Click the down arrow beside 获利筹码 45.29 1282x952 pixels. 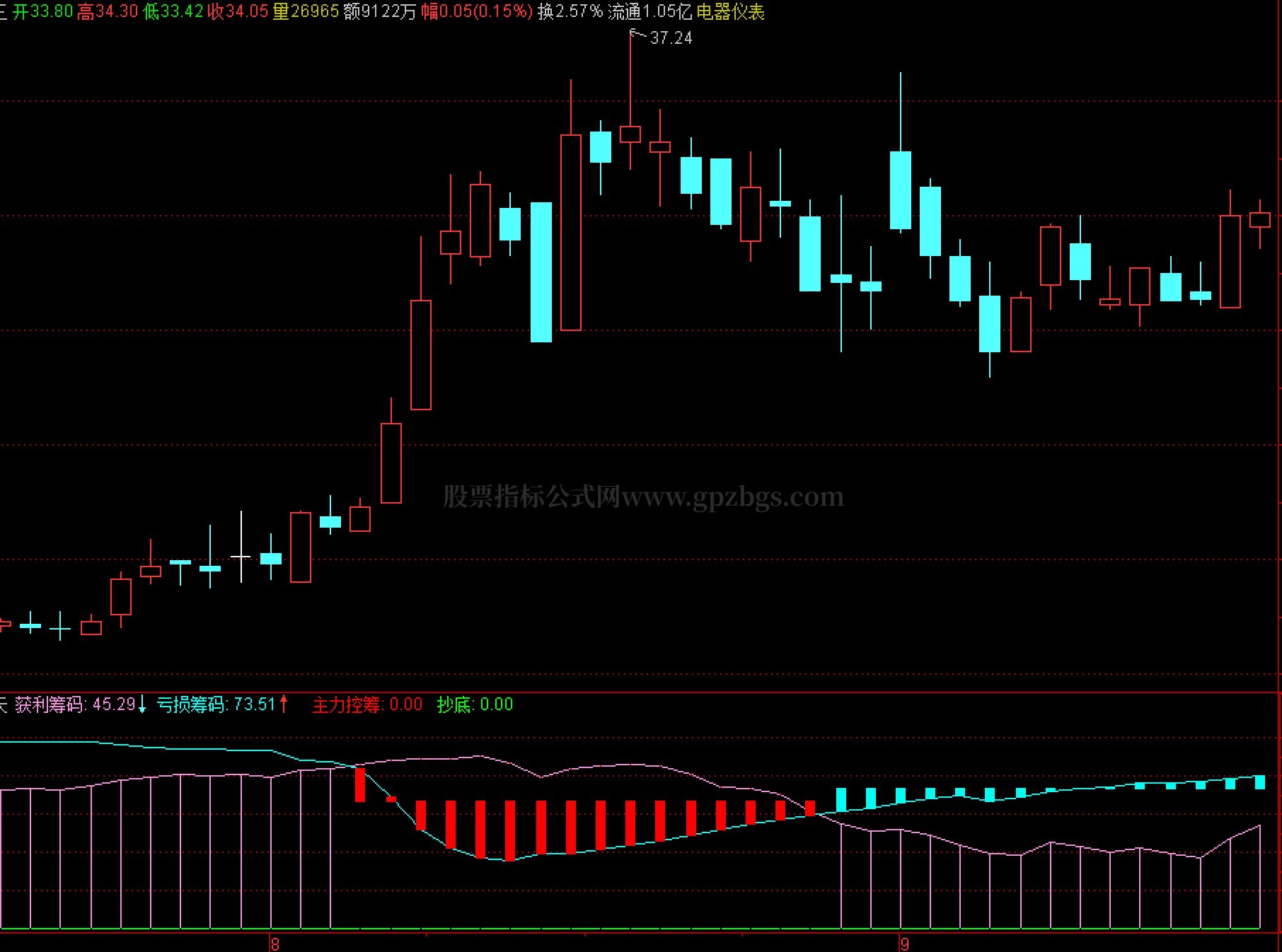pos(142,704)
